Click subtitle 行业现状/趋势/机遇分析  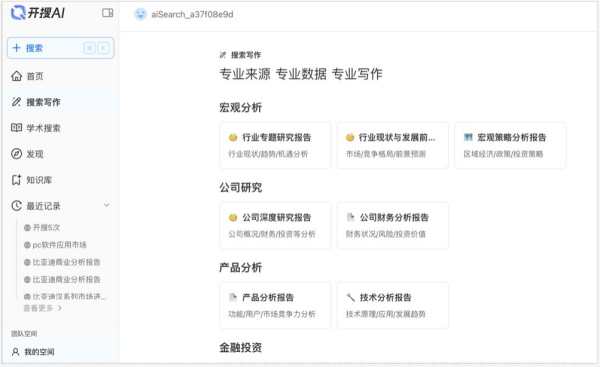point(268,154)
